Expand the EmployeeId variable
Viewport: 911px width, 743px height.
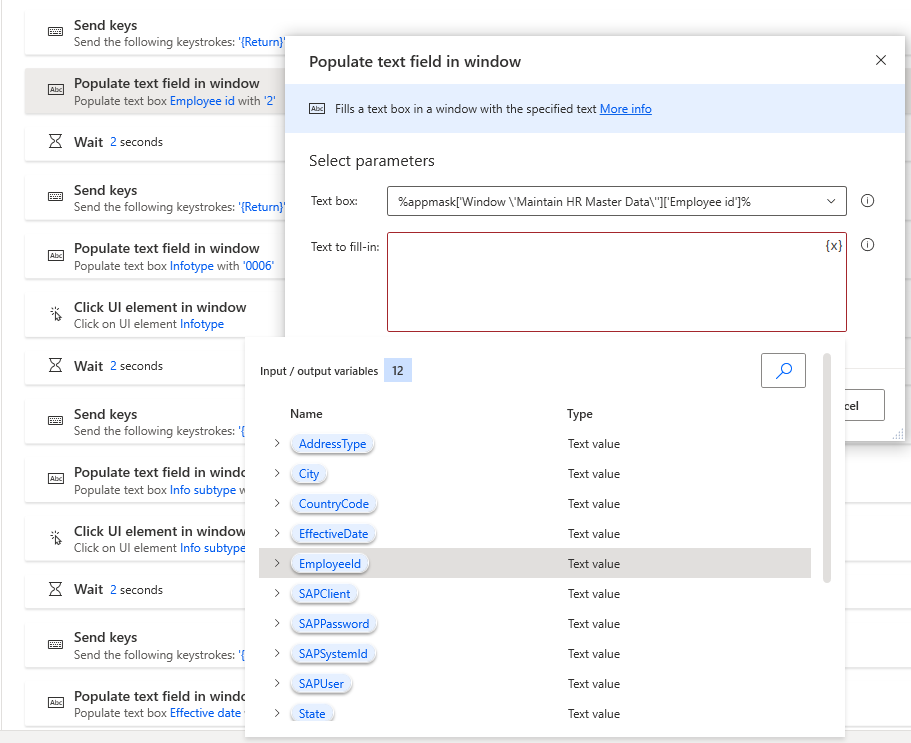point(277,563)
